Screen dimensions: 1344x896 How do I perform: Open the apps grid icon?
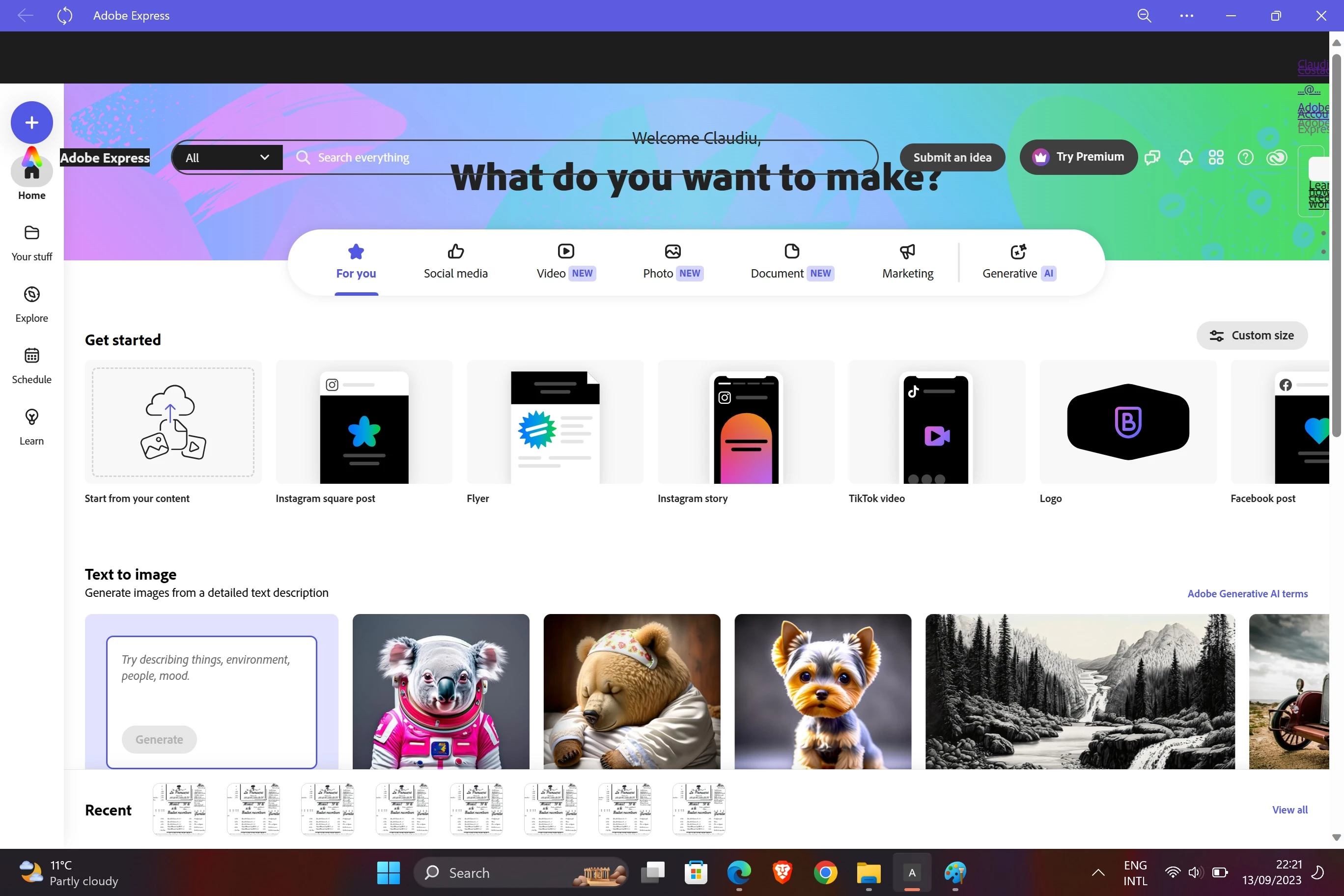tap(1216, 157)
